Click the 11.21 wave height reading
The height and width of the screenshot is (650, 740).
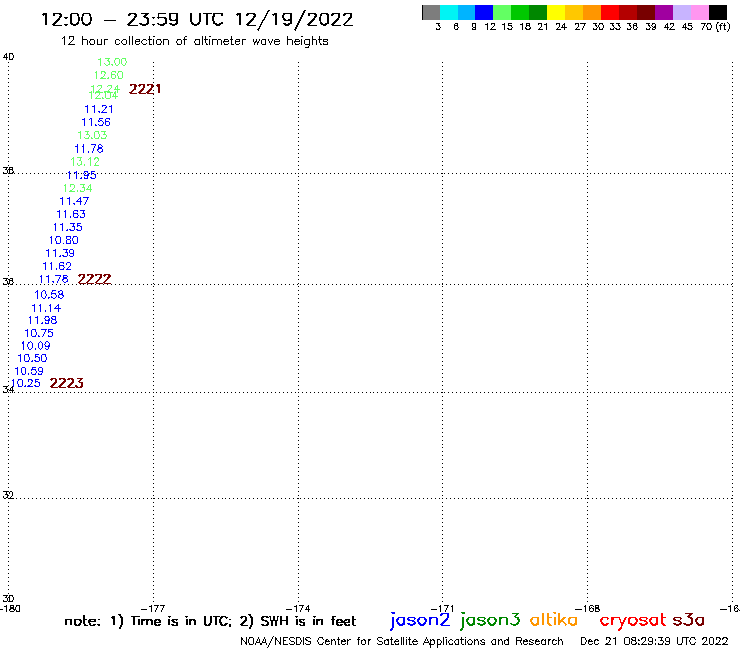pos(99,109)
